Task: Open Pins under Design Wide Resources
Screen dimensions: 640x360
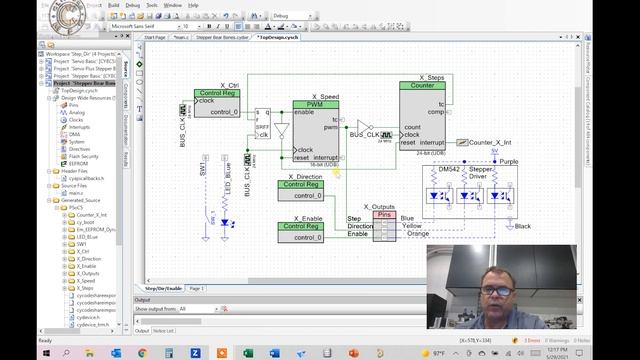Action: click(x=73, y=105)
